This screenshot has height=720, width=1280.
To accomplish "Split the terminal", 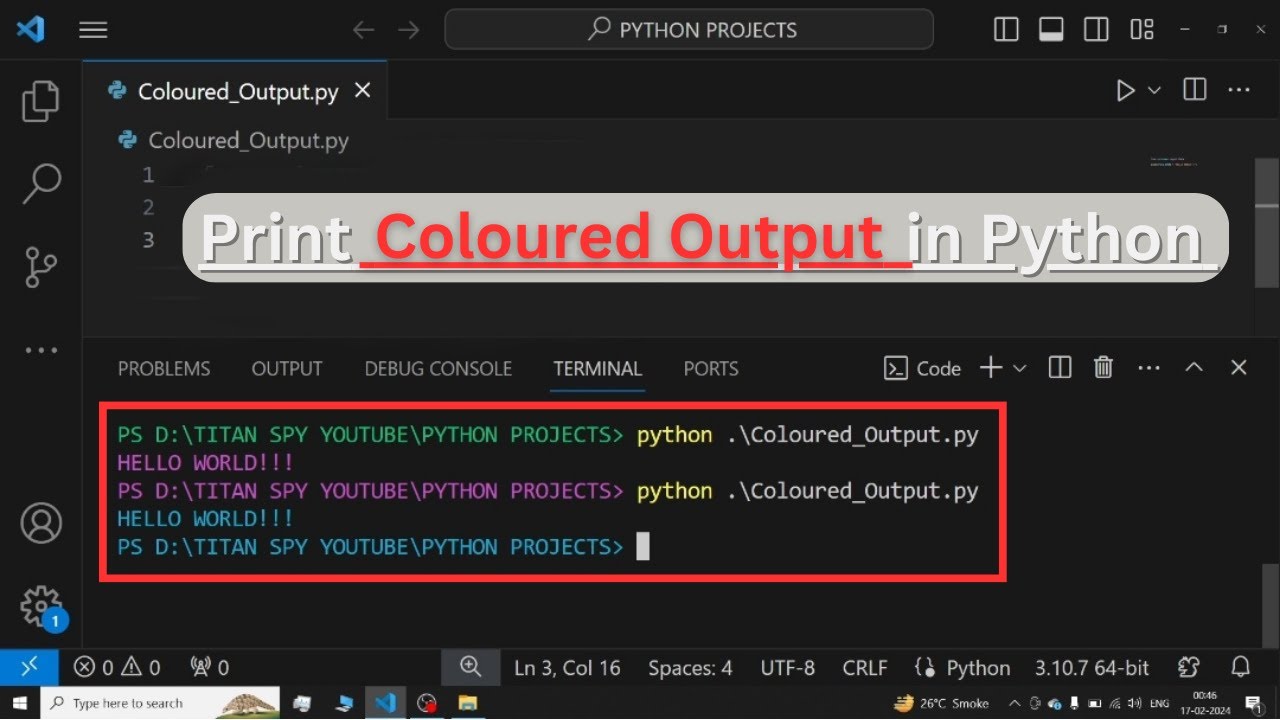I will click(1060, 368).
